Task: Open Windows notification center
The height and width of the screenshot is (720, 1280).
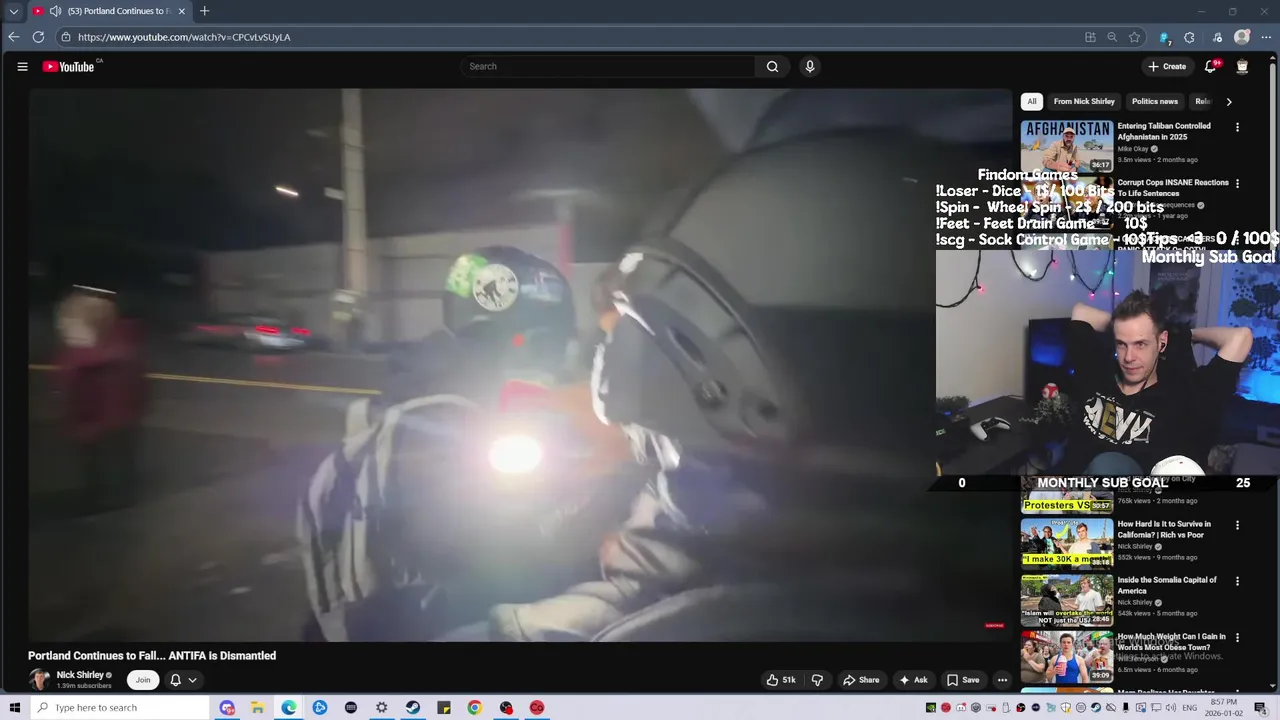Action: pos(1260,708)
